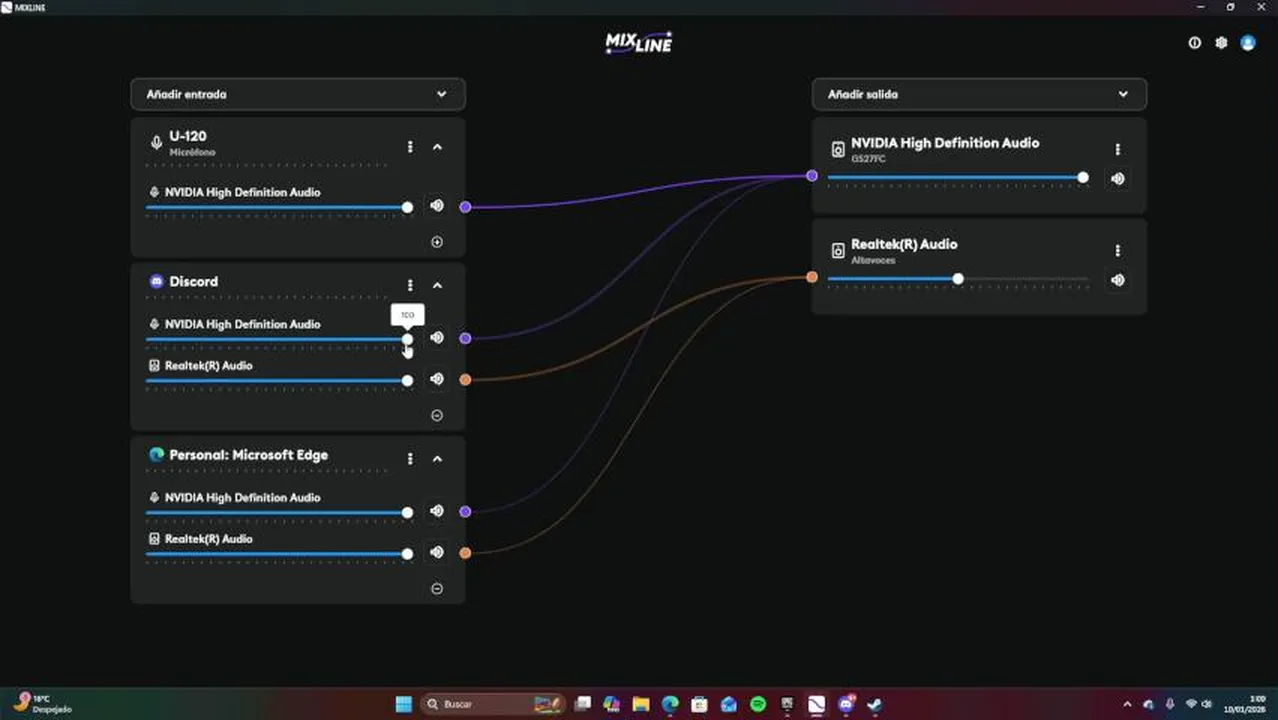Mute Microsoft Edge Realtek(R) Audio route

(x=437, y=552)
